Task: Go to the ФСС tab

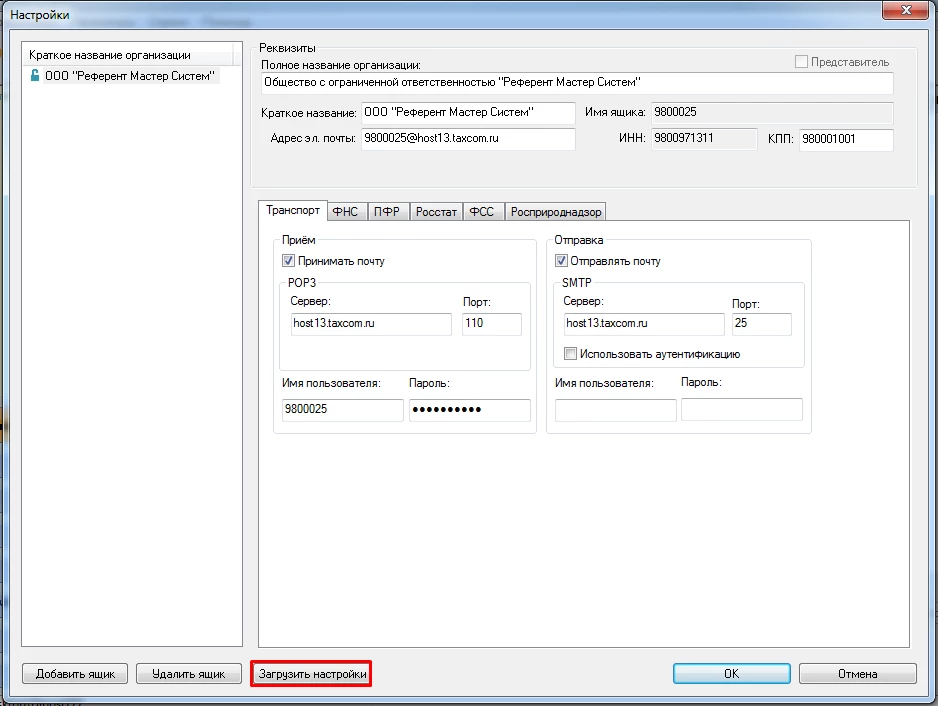Action: coord(482,212)
